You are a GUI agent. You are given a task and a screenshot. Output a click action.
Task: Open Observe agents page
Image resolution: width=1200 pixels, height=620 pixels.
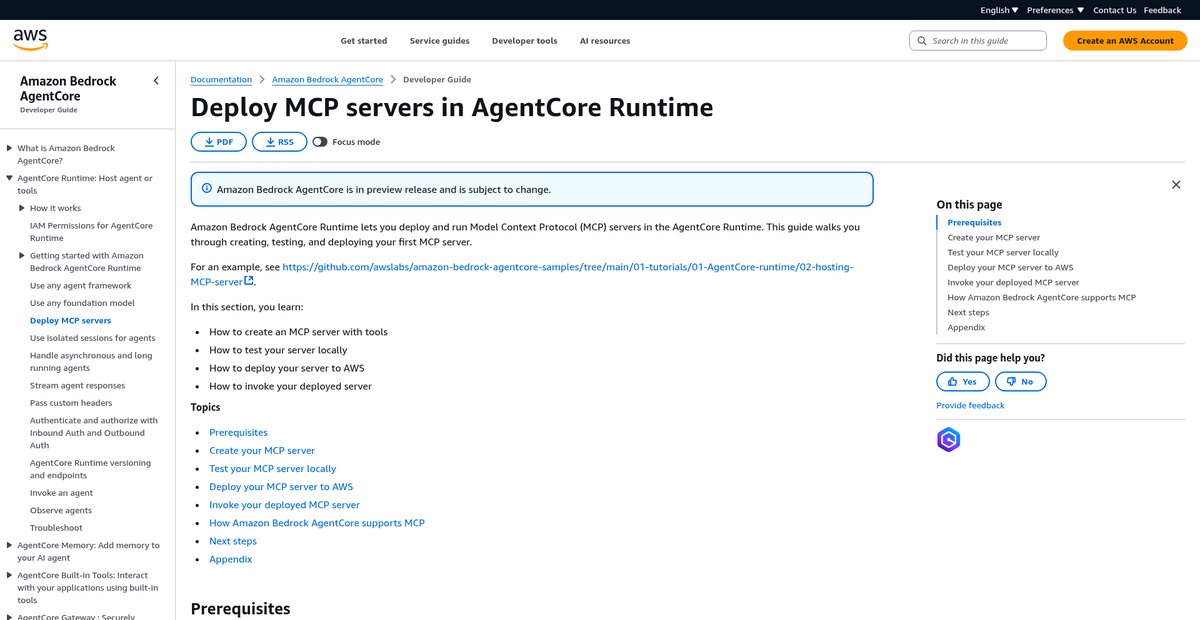coord(61,510)
